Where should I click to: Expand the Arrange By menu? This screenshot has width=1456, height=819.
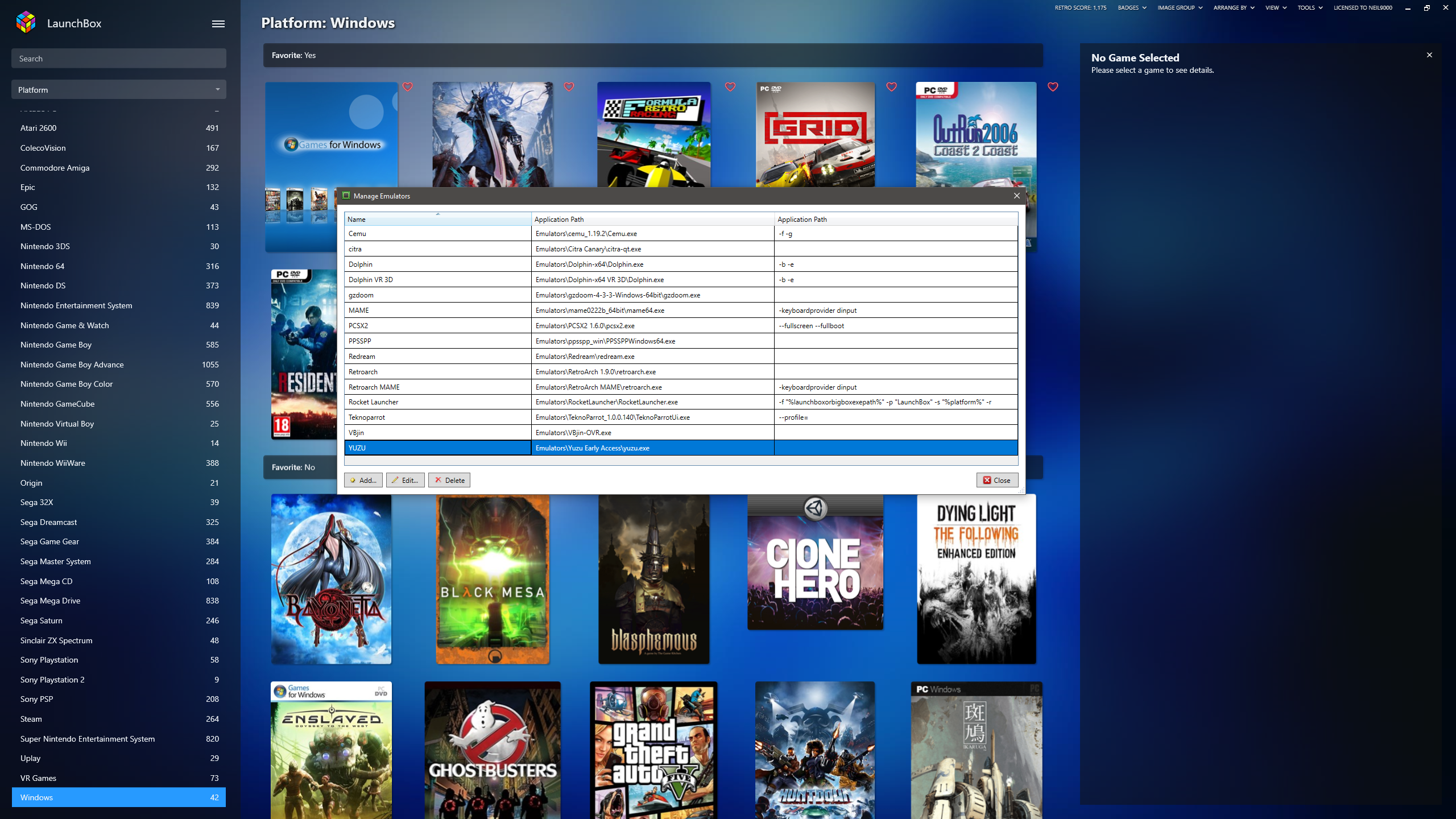(x=1234, y=8)
